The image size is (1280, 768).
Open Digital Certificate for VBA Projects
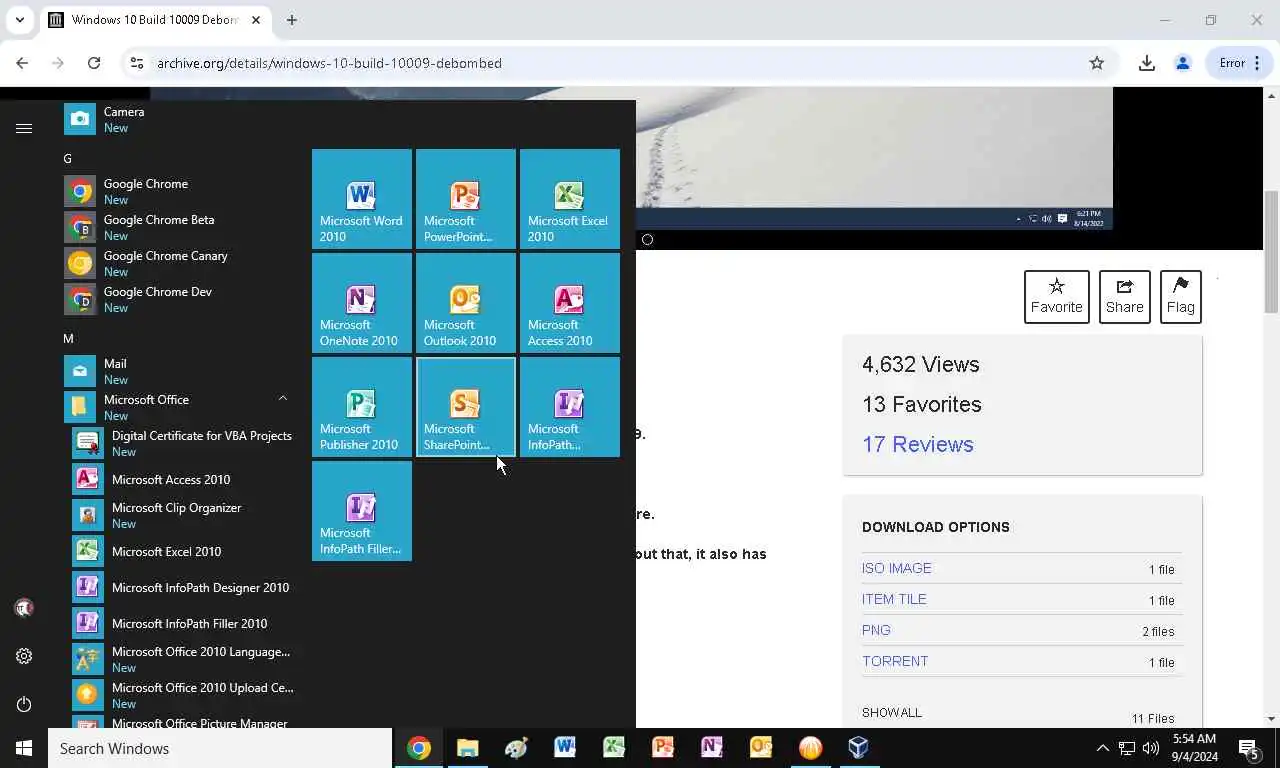184,443
